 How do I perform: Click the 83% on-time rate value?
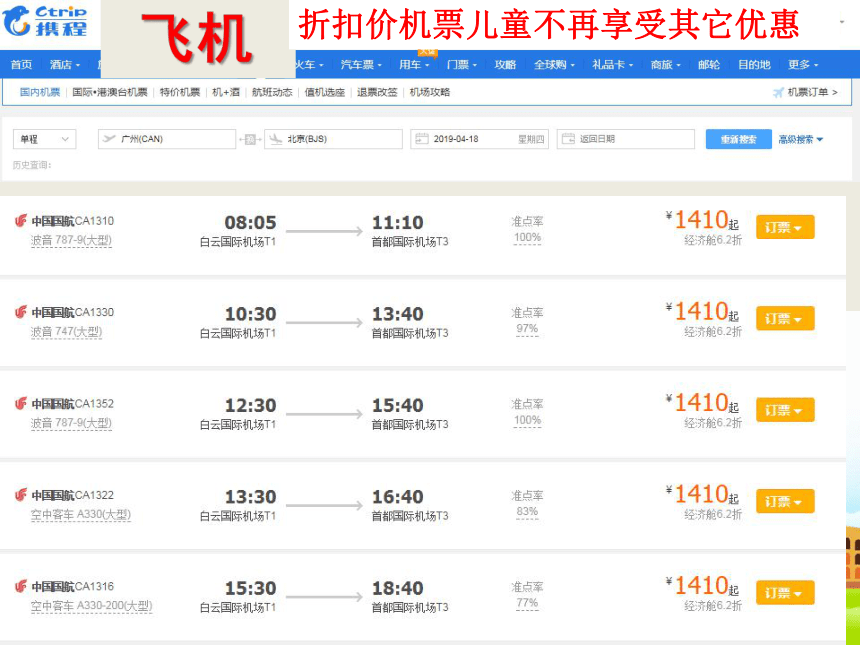click(527, 511)
